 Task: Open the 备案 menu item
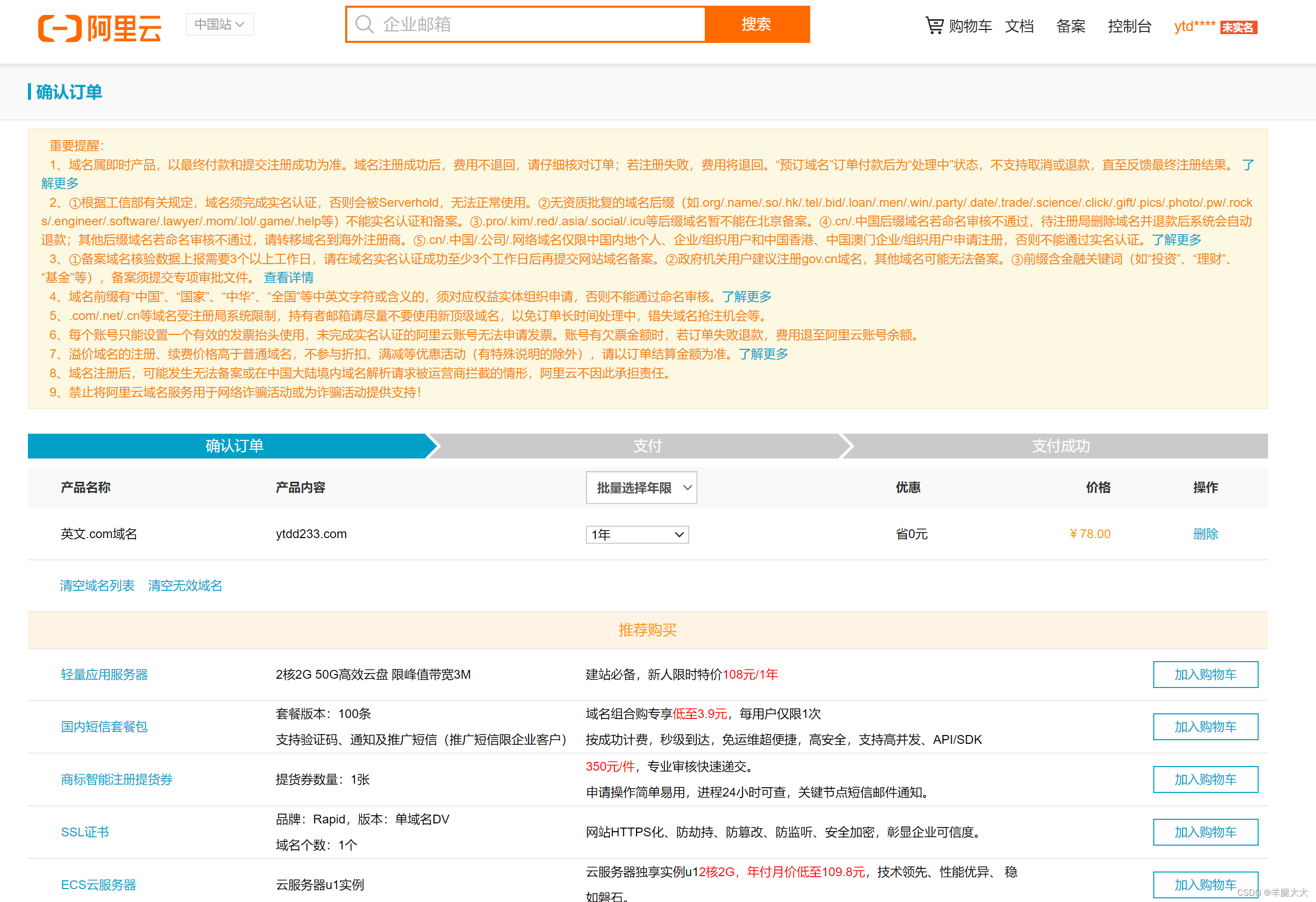[x=1070, y=26]
